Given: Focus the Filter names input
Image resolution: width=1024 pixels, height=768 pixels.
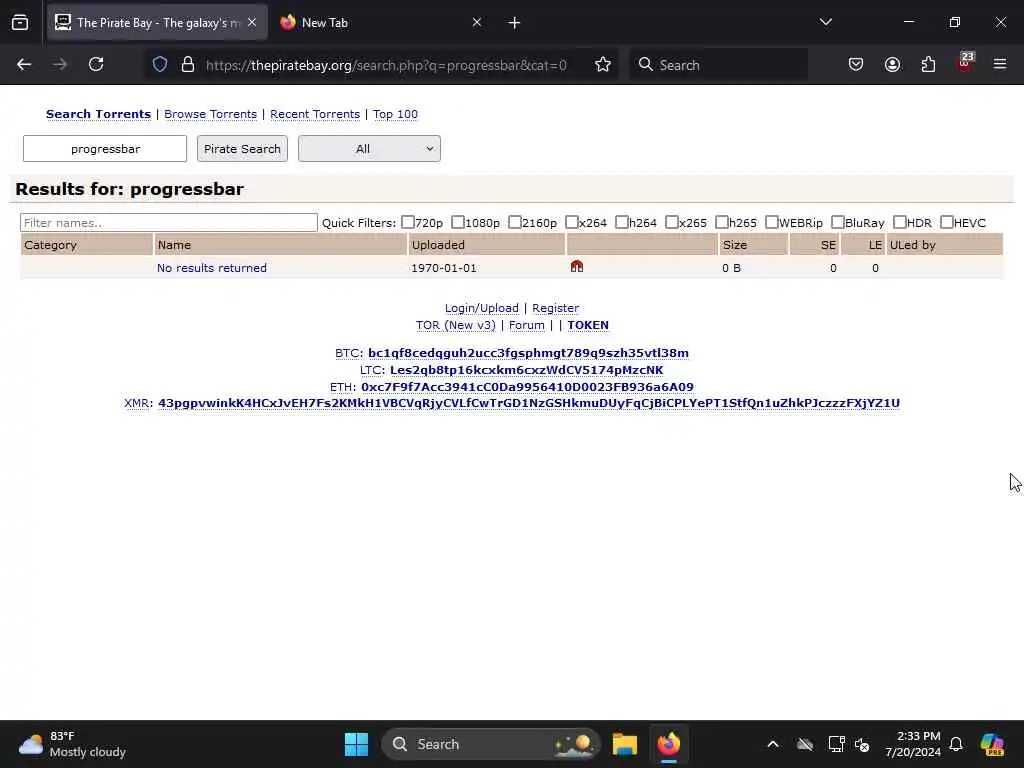Looking at the screenshot, I should click(168, 223).
